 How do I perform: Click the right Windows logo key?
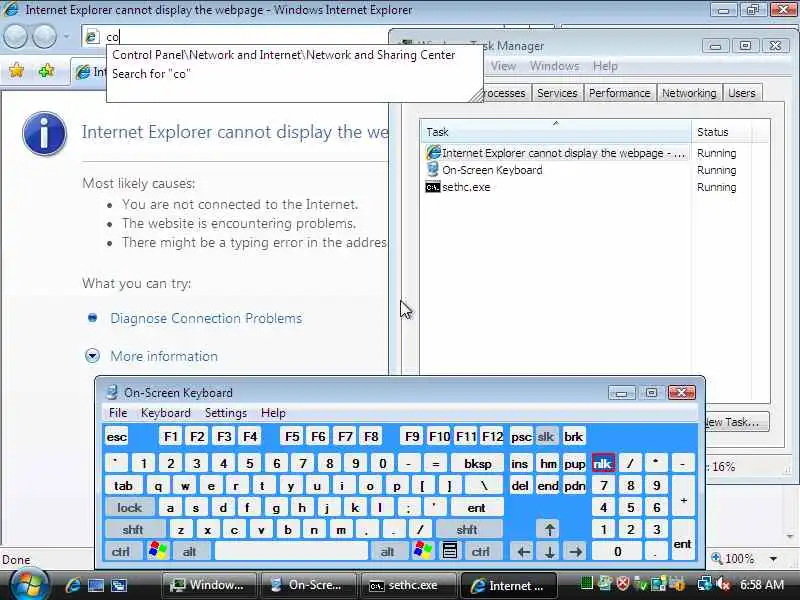(x=423, y=552)
